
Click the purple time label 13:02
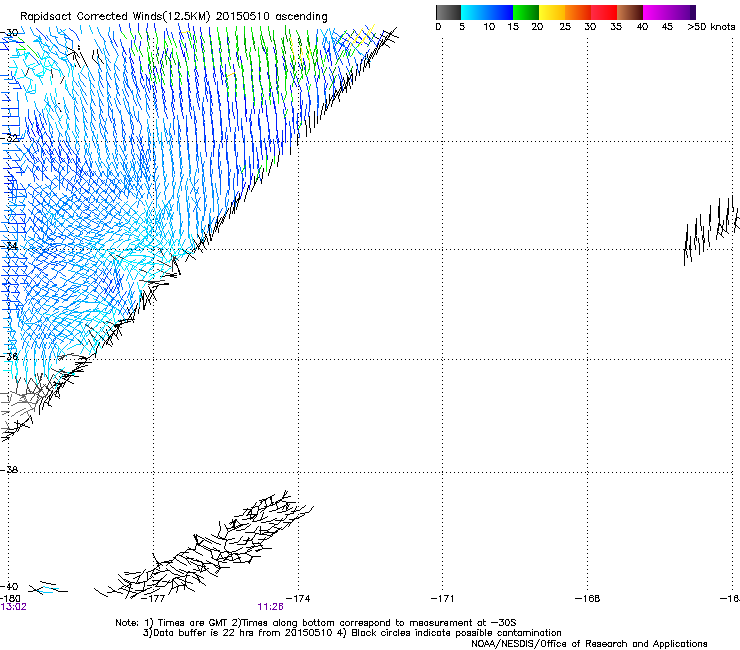14,607
